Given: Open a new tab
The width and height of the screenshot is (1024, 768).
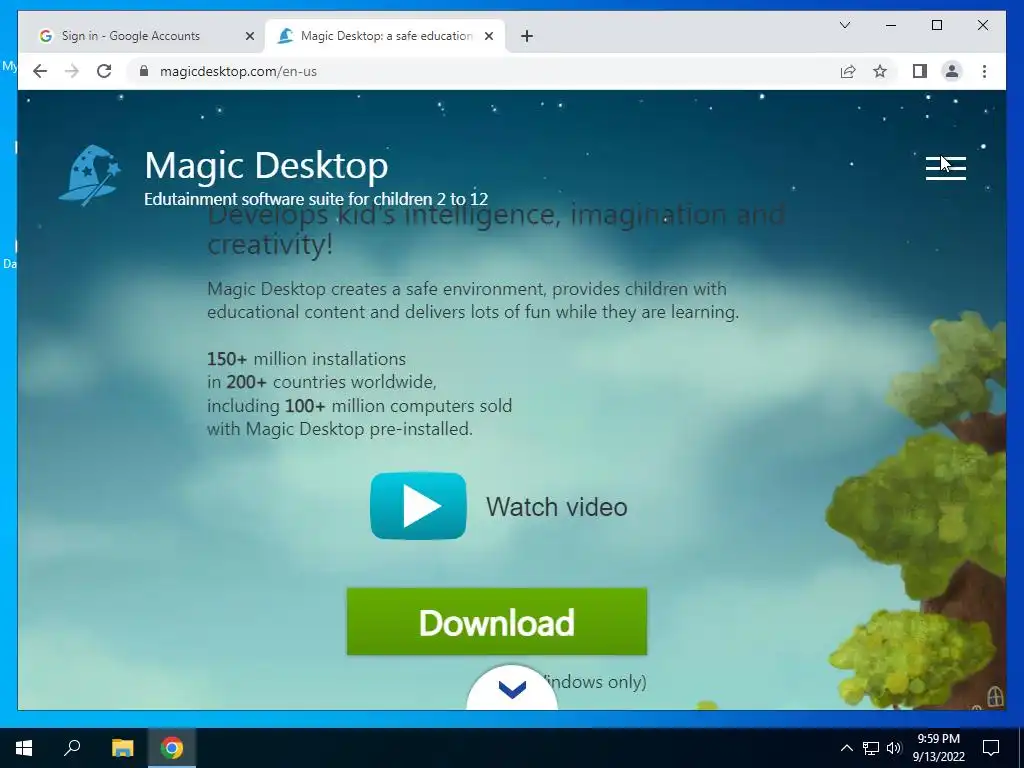Looking at the screenshot, I should coord(527,36).
